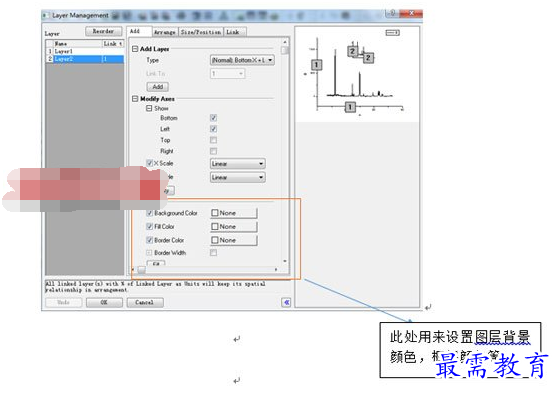
Task: Click the horizontal scrollbar thumb
Action: pyautogui.click(x=141, y=270)
